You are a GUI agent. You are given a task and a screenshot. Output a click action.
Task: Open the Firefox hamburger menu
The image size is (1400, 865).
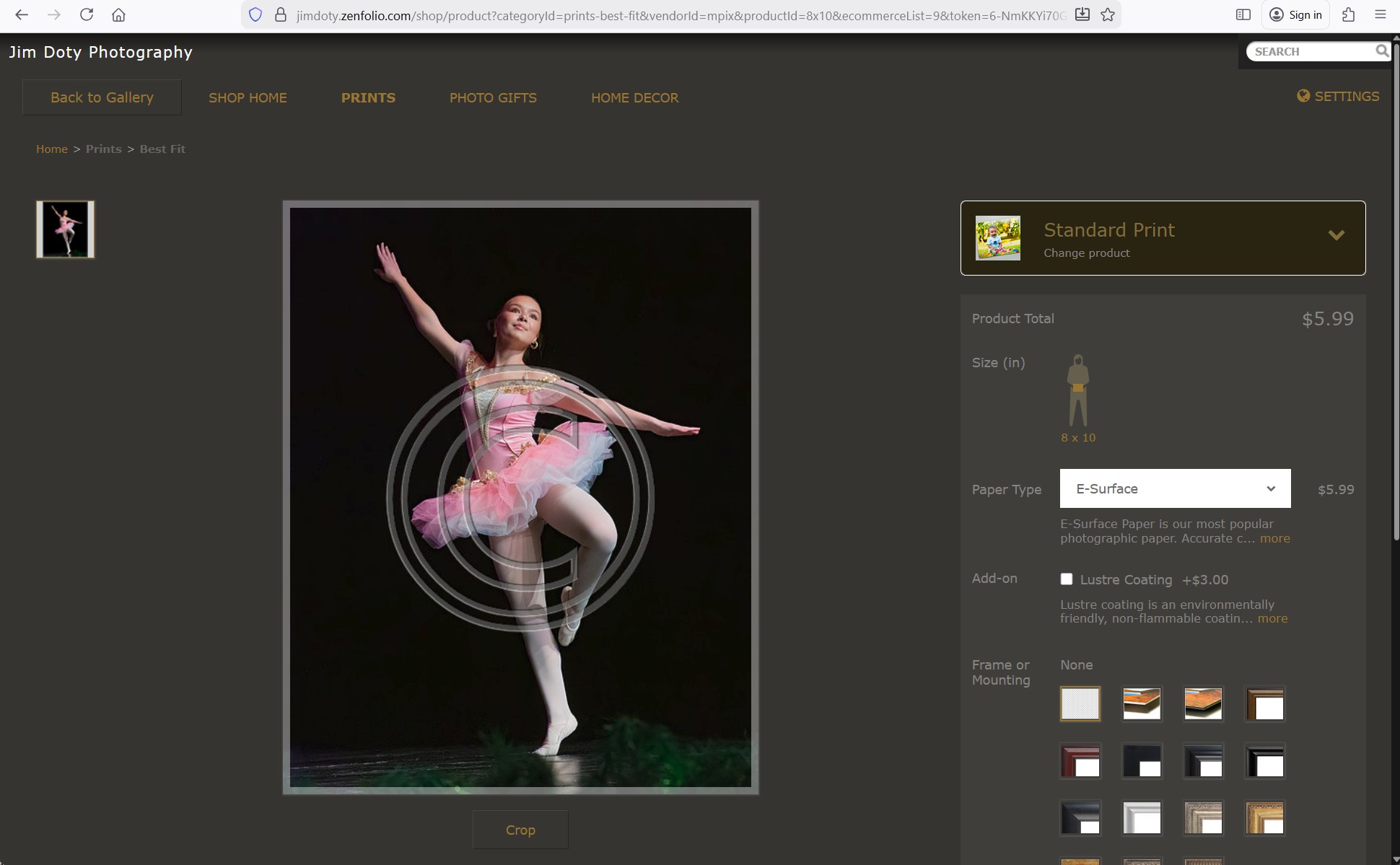(1380, 14)
